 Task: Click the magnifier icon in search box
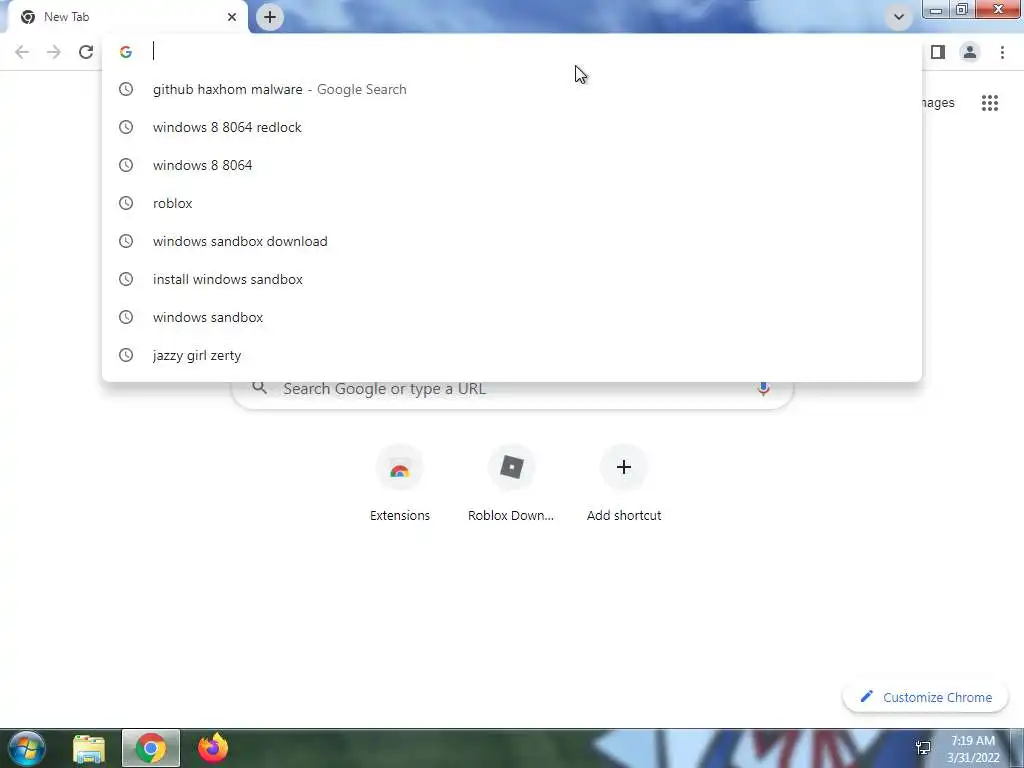[x=260, y=388]
